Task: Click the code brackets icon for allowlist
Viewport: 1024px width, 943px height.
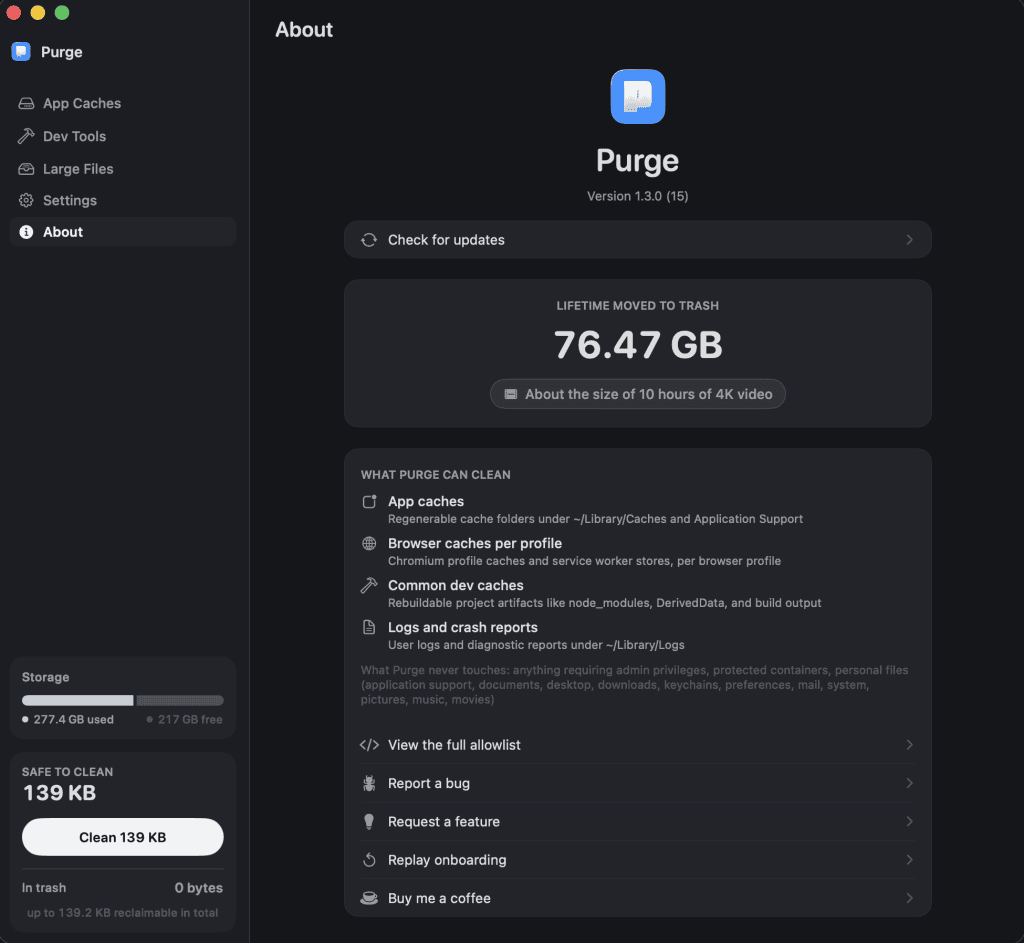Action: coord(369,744)
